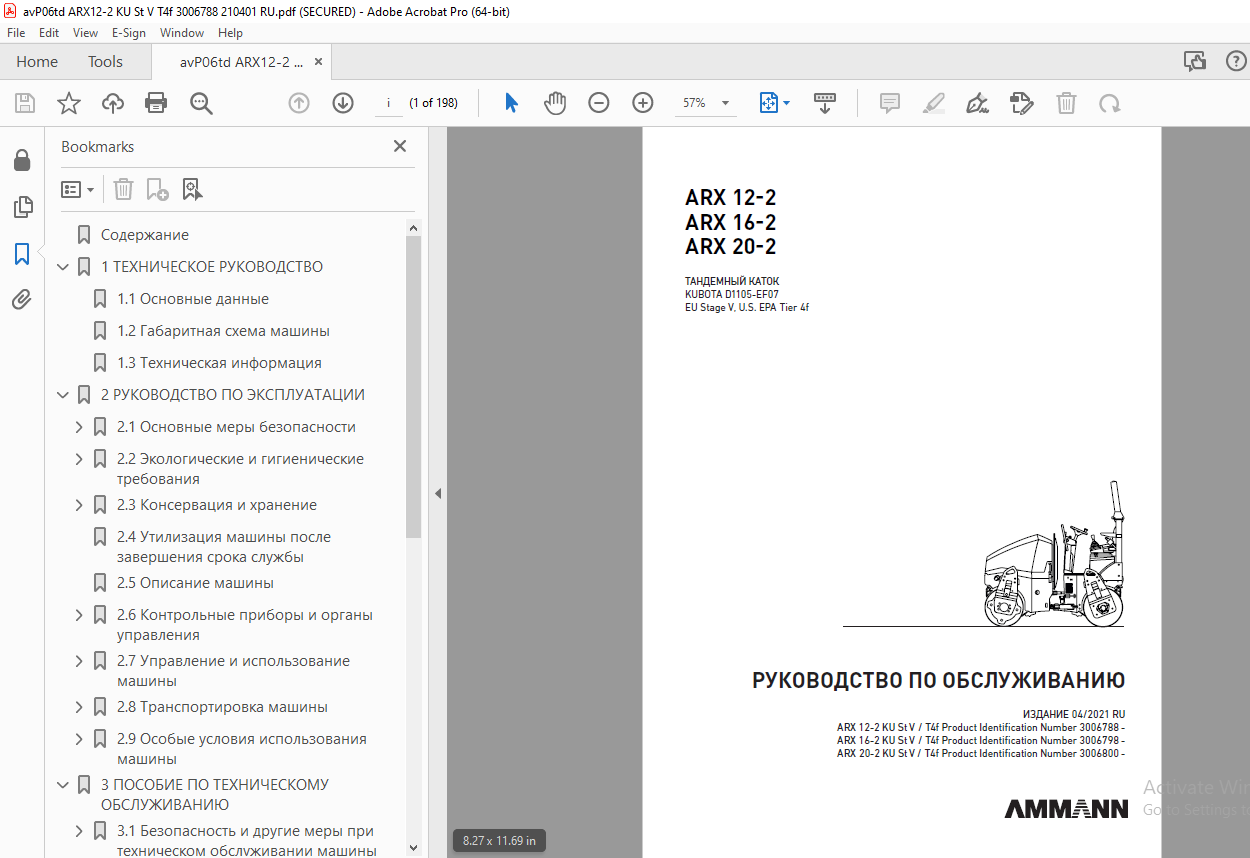Image resolution: width=1250 pixels, height=858 pixels.
Task: Expand 2.3 Консервация и хранение
Action: click(79, 505)
